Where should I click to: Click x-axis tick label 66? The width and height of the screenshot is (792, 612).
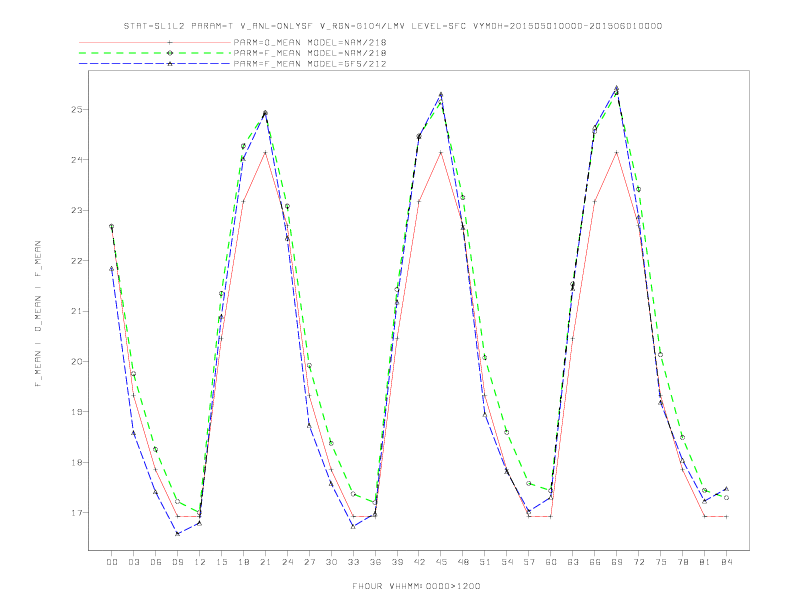click(x=595, y=562)
